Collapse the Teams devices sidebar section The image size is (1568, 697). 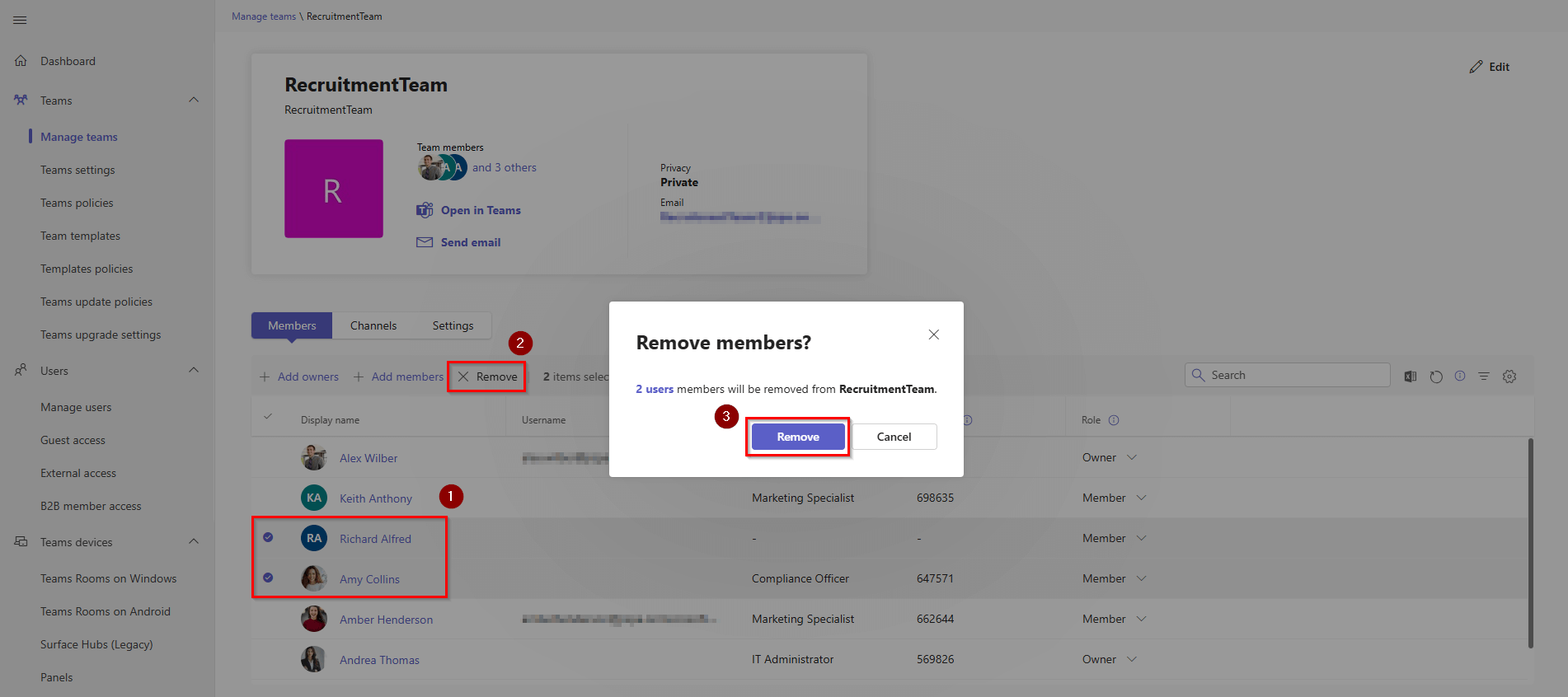point(194,541)
